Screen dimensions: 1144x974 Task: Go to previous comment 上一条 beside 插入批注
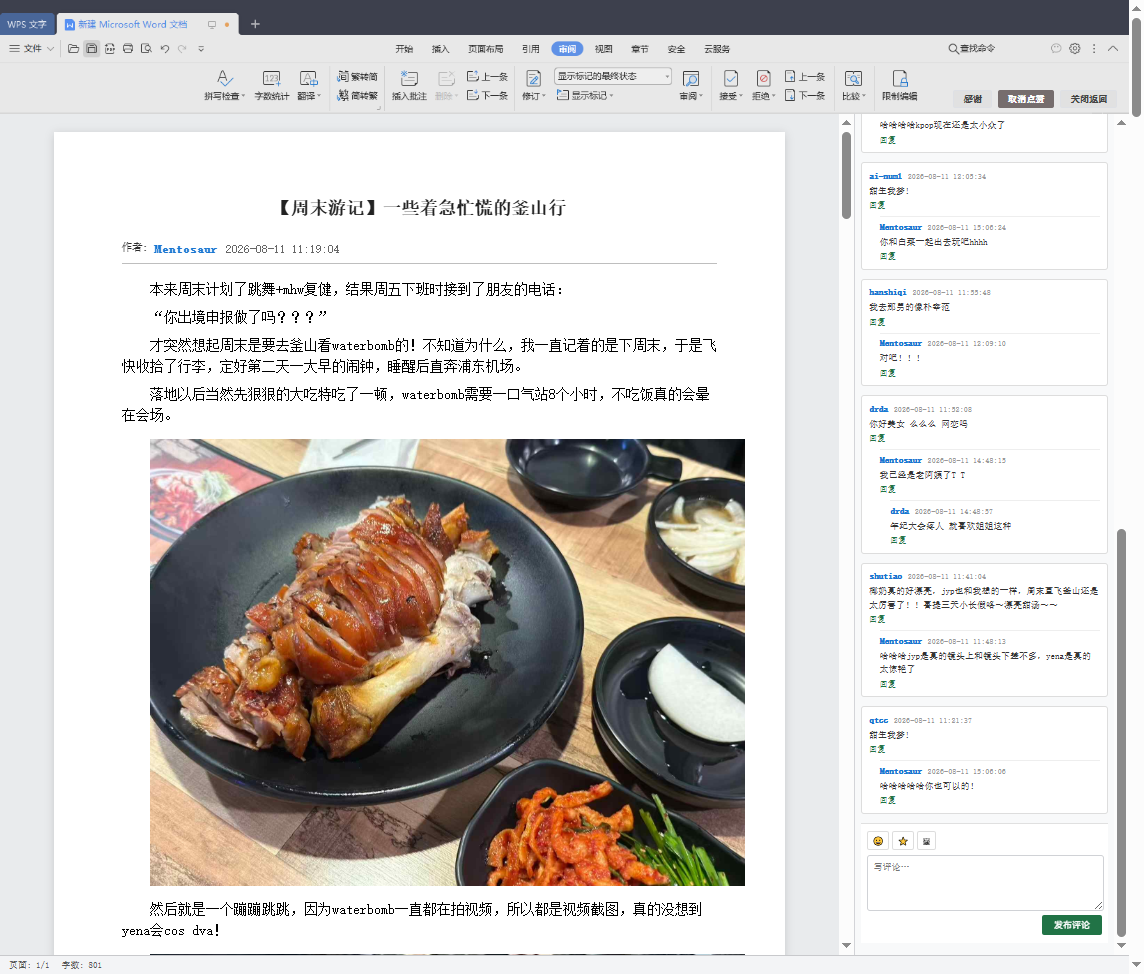[487, 76]
